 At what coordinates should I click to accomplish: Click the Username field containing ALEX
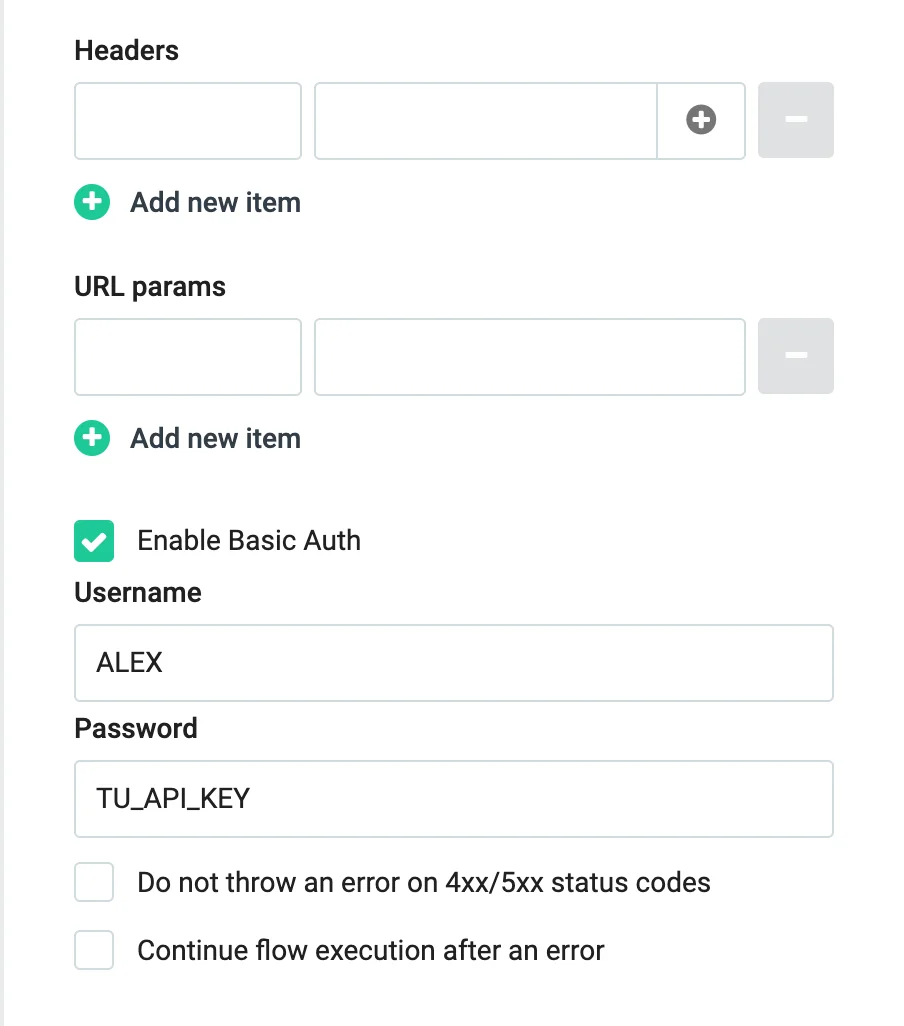453,663
